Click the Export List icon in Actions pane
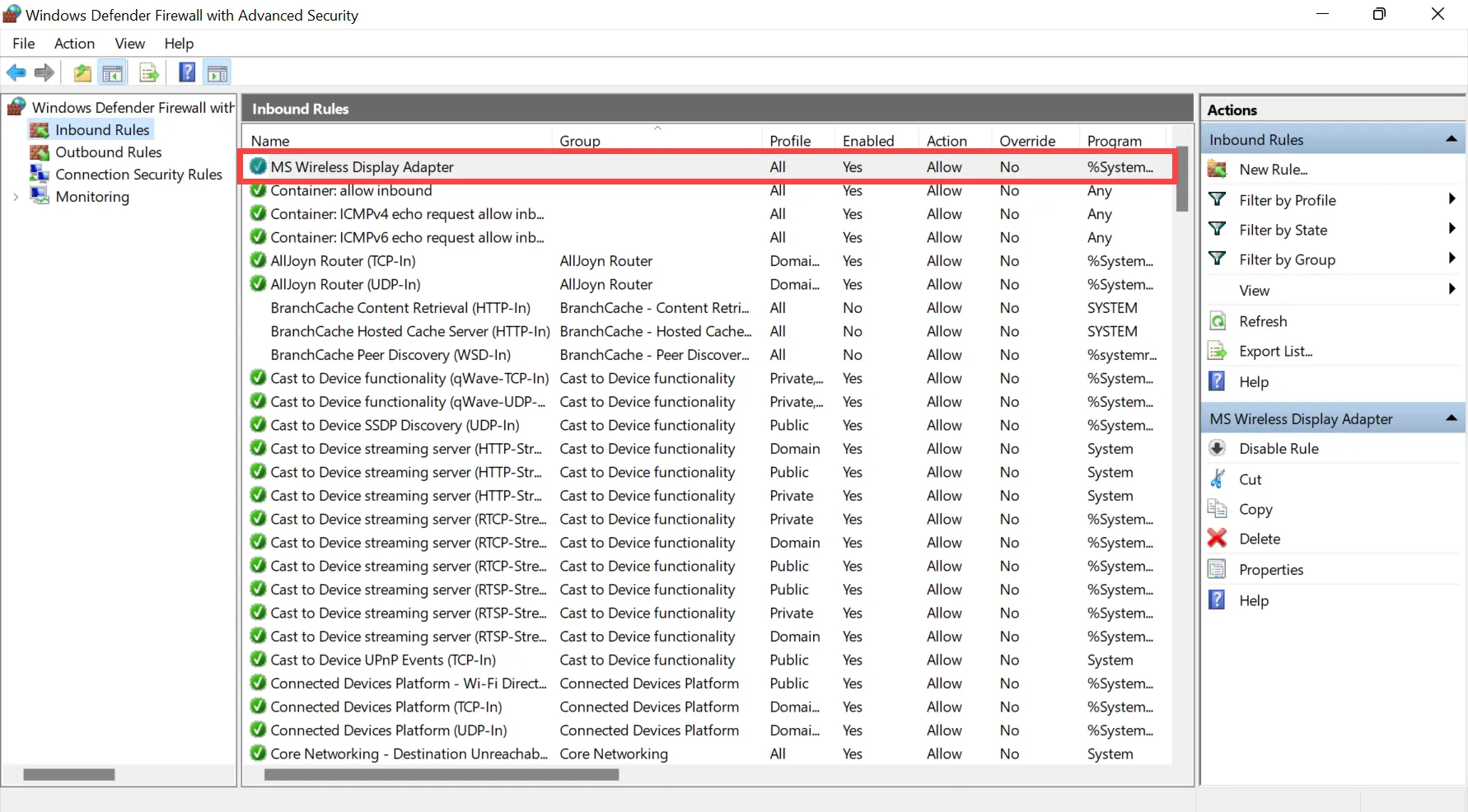Viewport: 1468px width, 812px height. point(1218,352)
